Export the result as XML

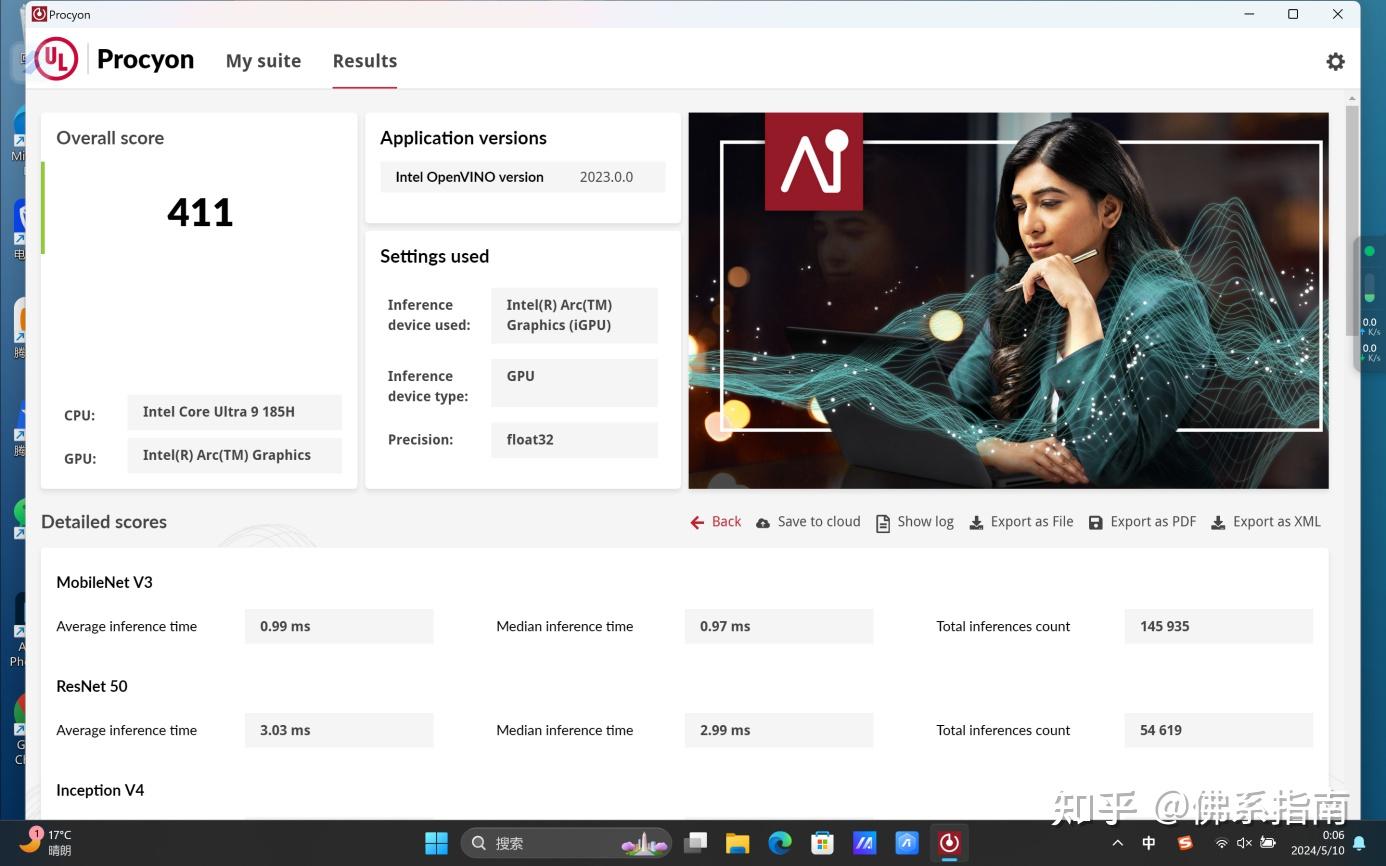pyautogui.click(x=1266, y=522)
